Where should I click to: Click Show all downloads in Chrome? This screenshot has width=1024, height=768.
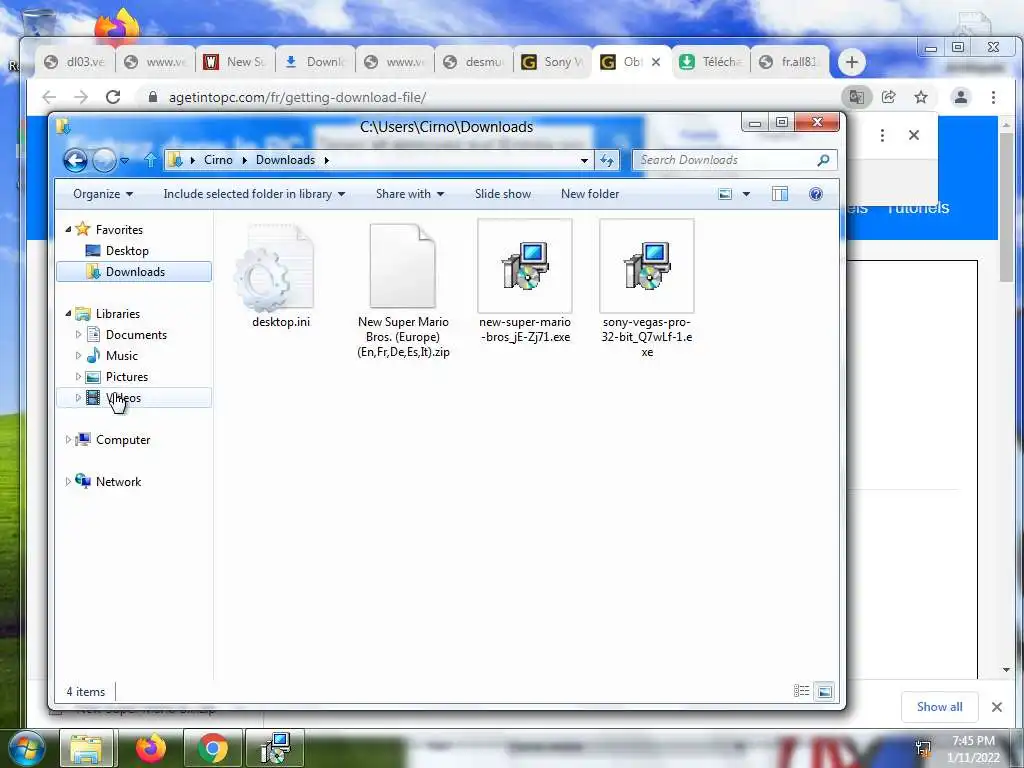[x=939, y=707]
